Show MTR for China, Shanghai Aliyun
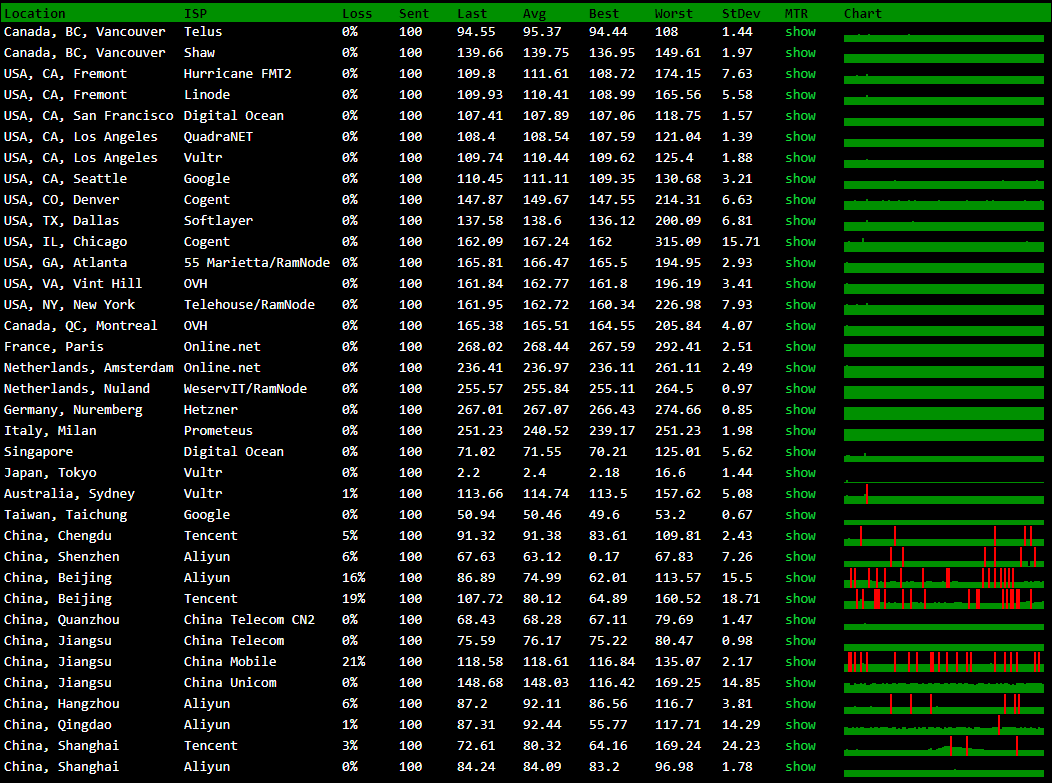Screen dimensions: 1052x783 point(800,767)
